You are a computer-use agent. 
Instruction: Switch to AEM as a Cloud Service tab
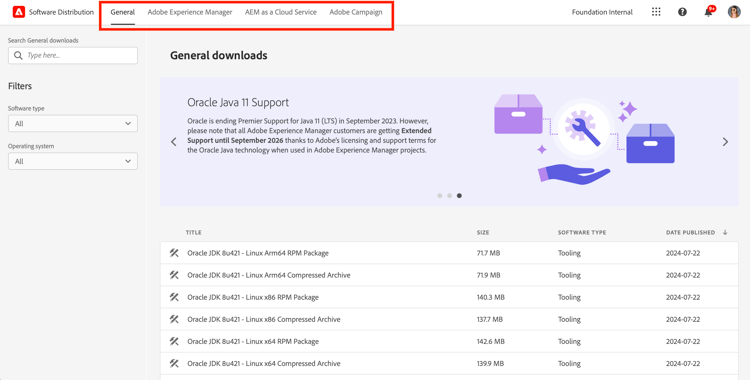(281, 12)
